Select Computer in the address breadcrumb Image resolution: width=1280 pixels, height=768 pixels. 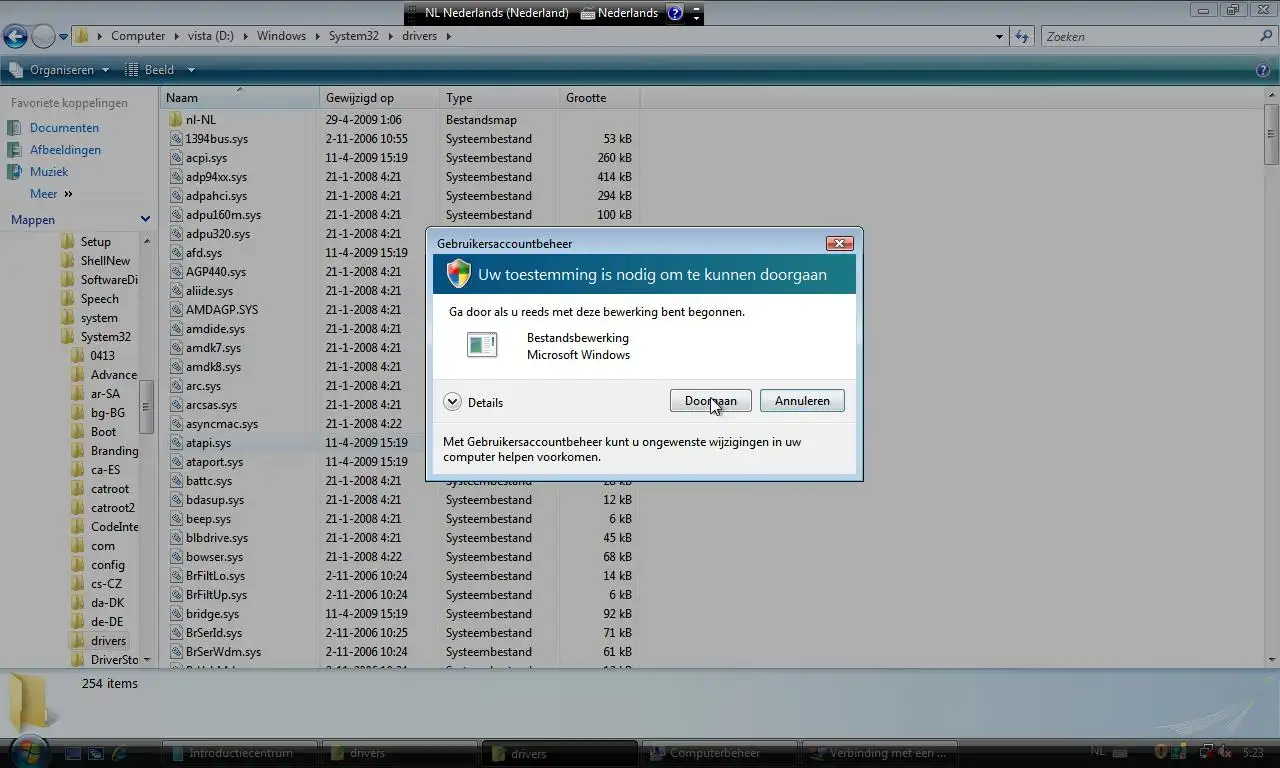[138, 36]
